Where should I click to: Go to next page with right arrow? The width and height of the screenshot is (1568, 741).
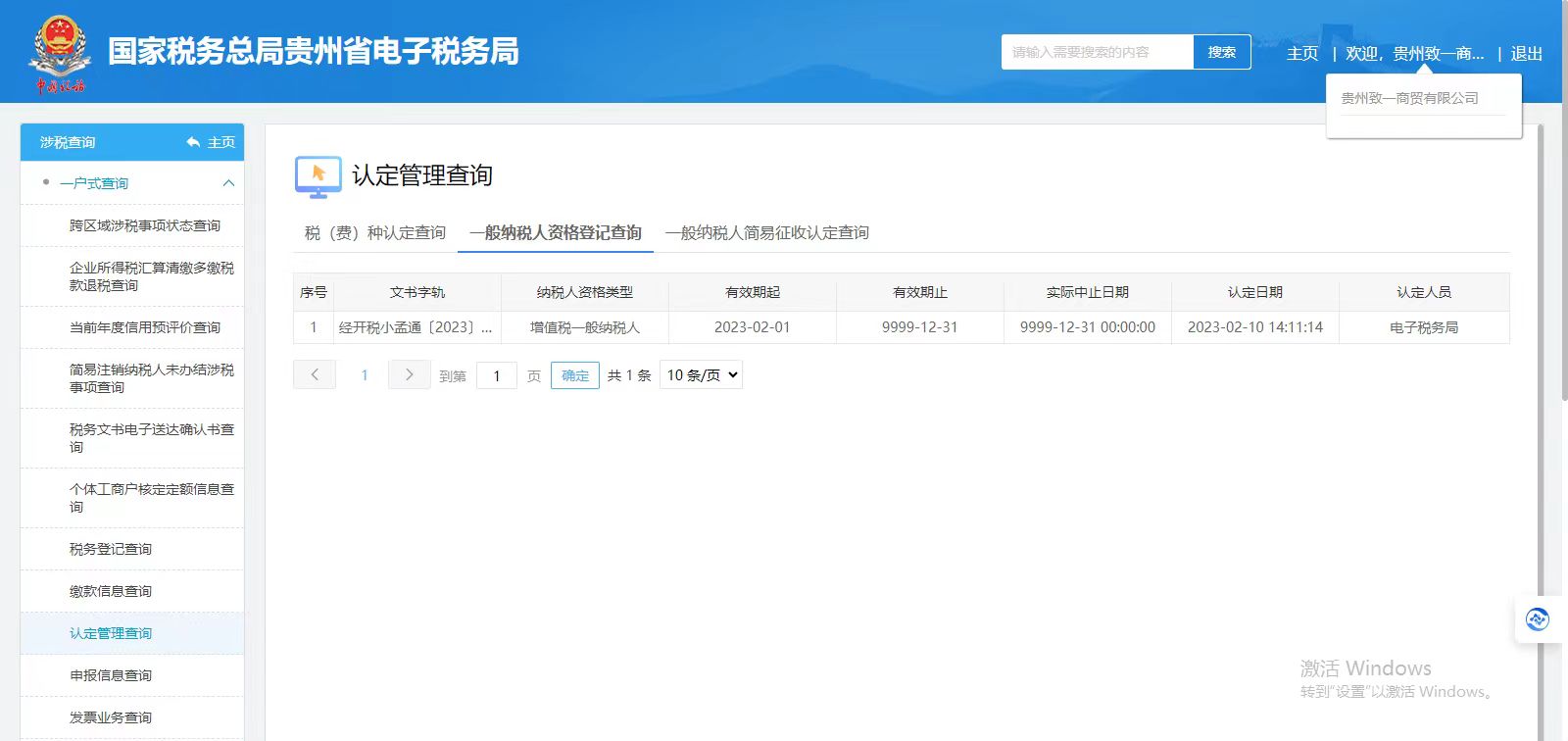409,374
